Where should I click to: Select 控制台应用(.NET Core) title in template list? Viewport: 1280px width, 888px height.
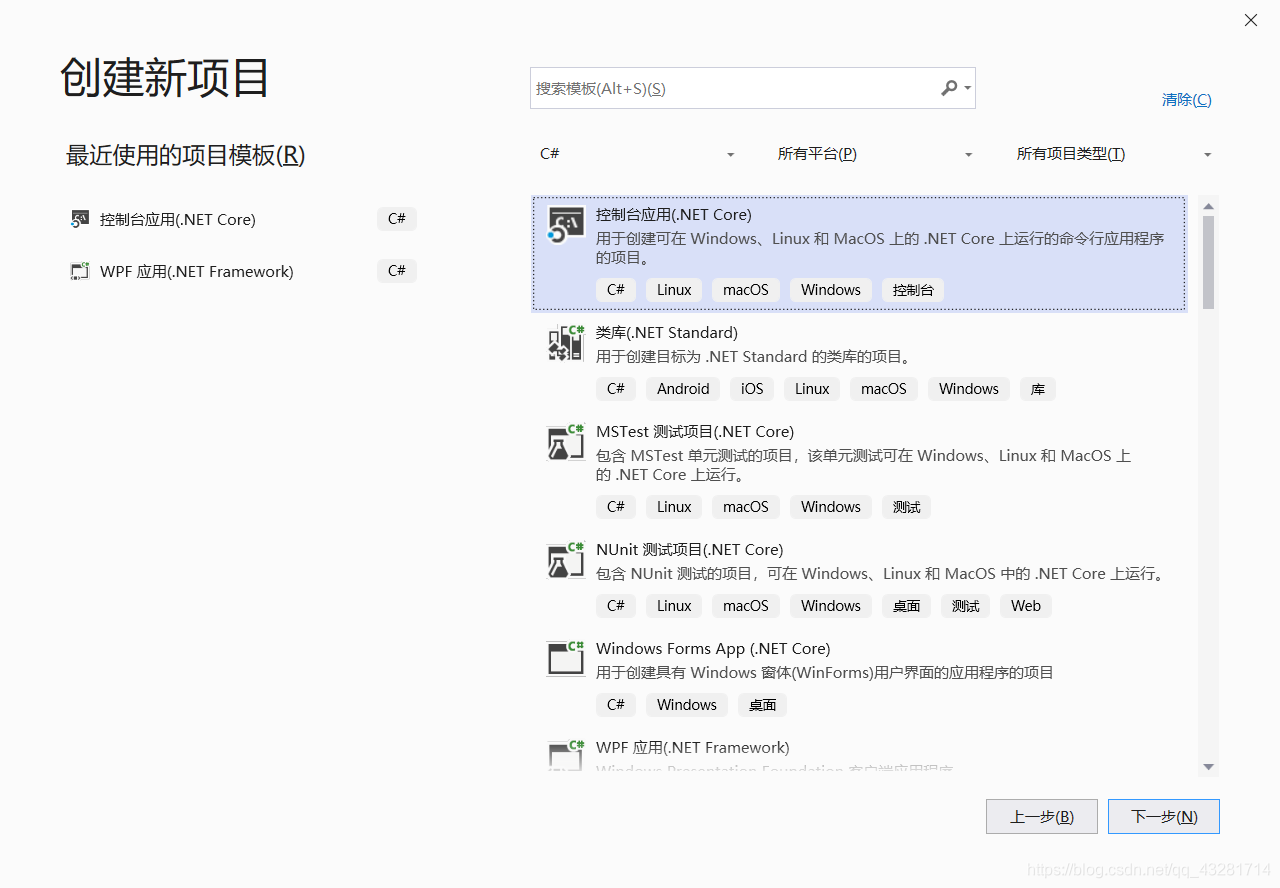click(x=674, y=214)
